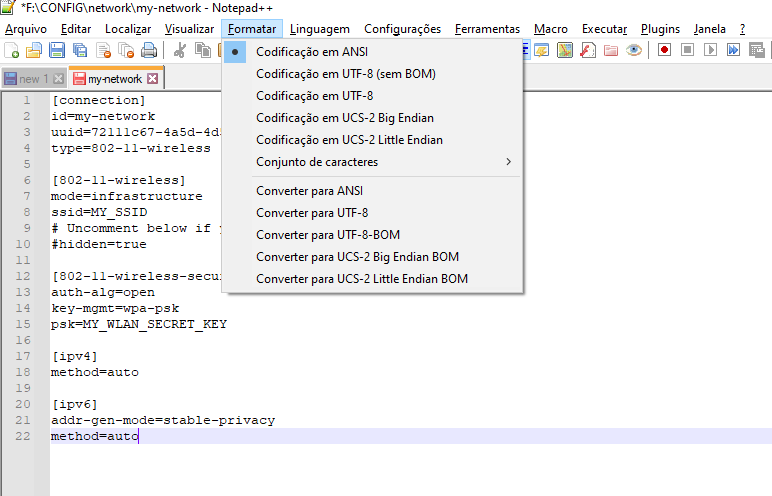Collapse the Formatar menu

tap(252, 29)
